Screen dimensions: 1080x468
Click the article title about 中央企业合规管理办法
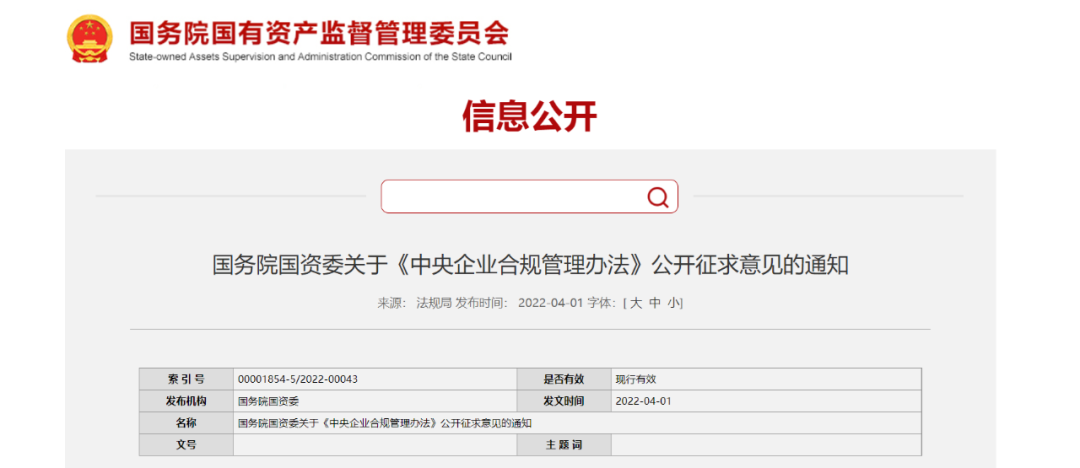530,265
